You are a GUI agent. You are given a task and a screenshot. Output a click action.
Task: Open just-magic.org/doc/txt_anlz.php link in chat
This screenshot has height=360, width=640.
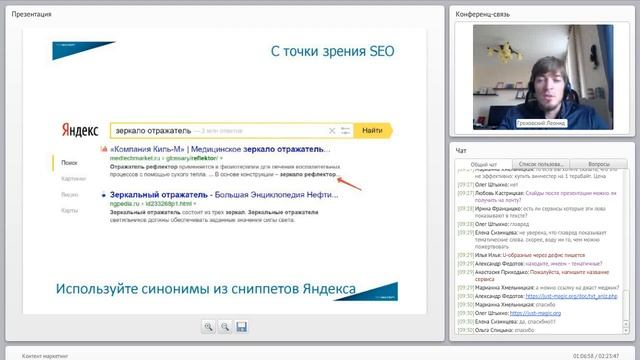[571, 296]
